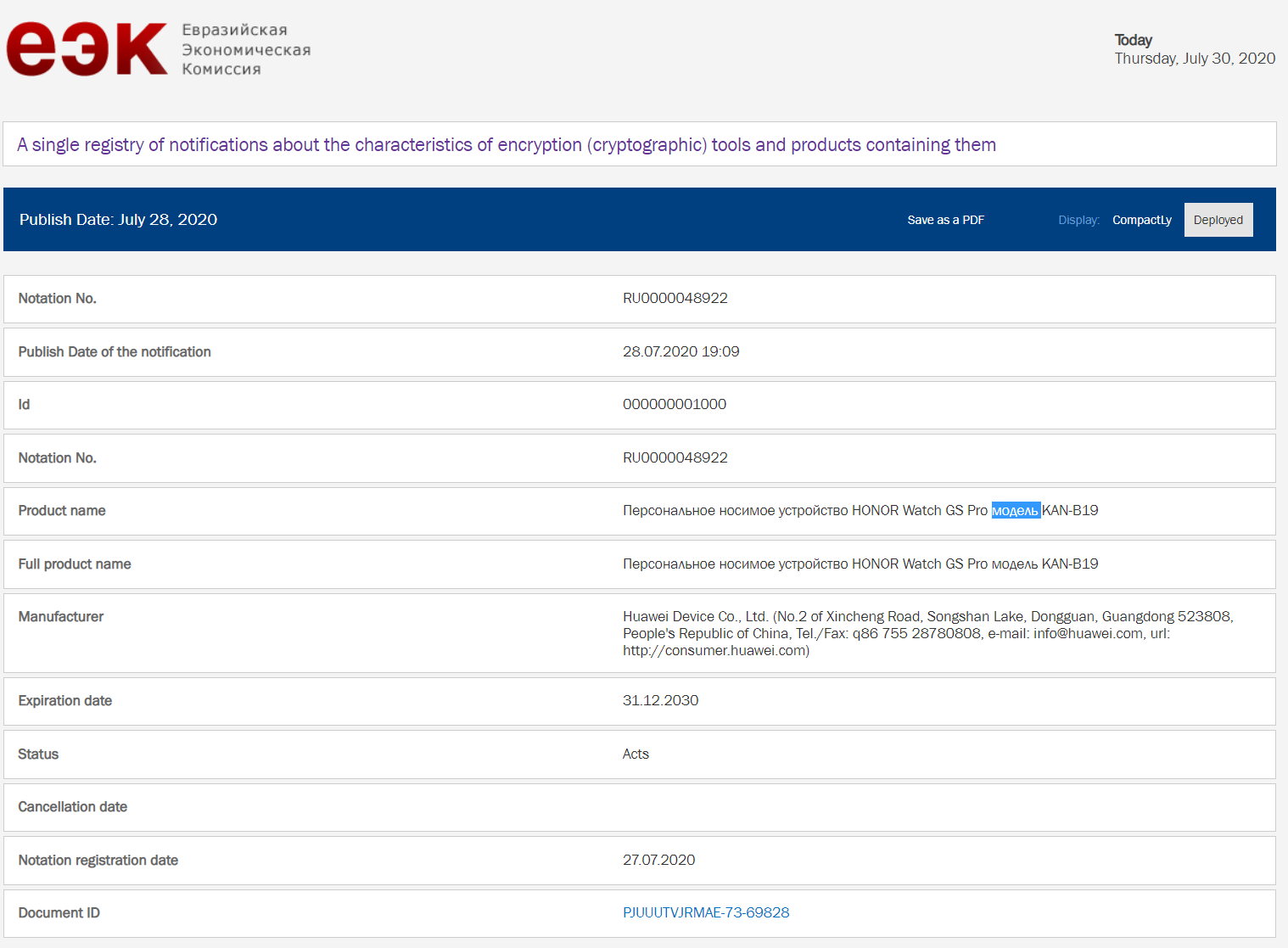Image resolution: width=1288 pixels, height=948 pixels.
Task: Click Expiration date value 31.12.2030
Action: coord(661,700)
